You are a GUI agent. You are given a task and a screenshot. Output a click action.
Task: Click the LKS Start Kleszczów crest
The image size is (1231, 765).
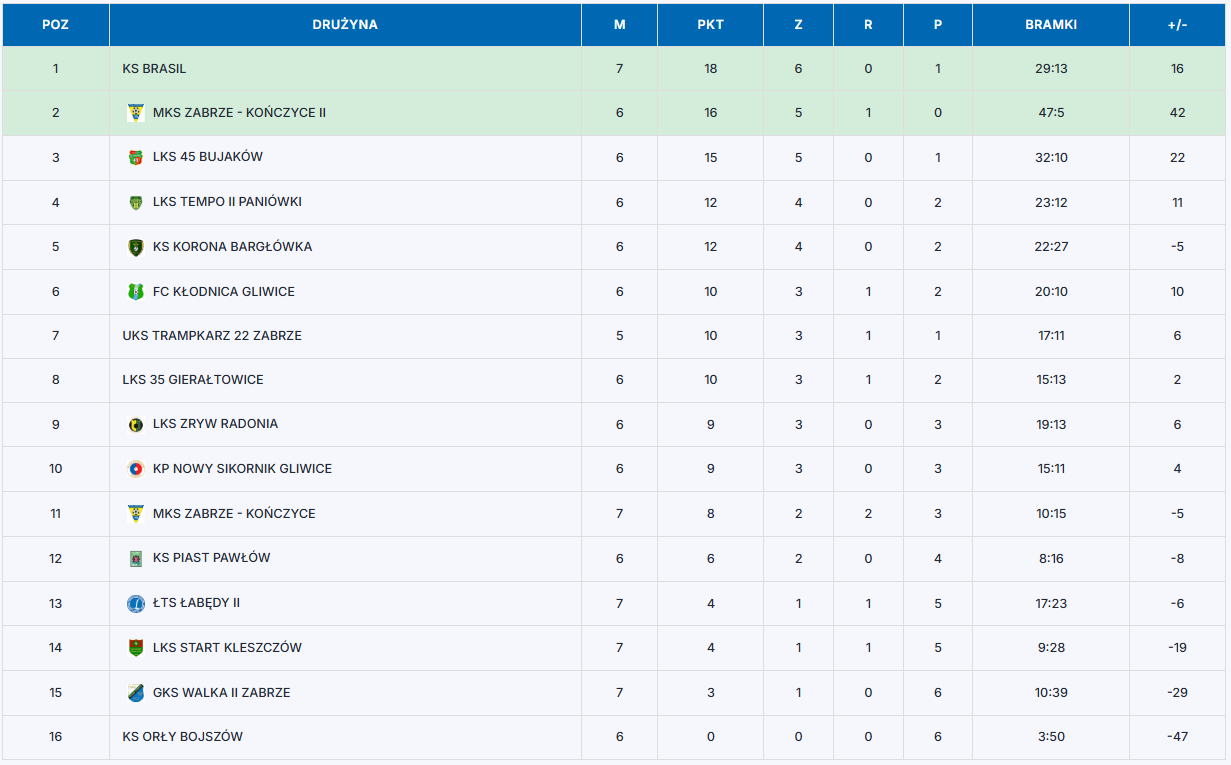(x=136, y=648)
